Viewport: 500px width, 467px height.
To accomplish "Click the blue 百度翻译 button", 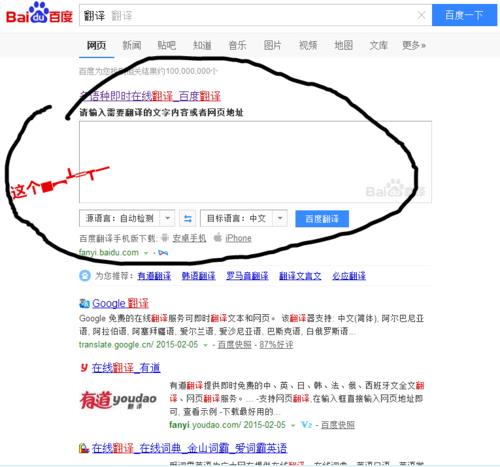I will (322, 219).
